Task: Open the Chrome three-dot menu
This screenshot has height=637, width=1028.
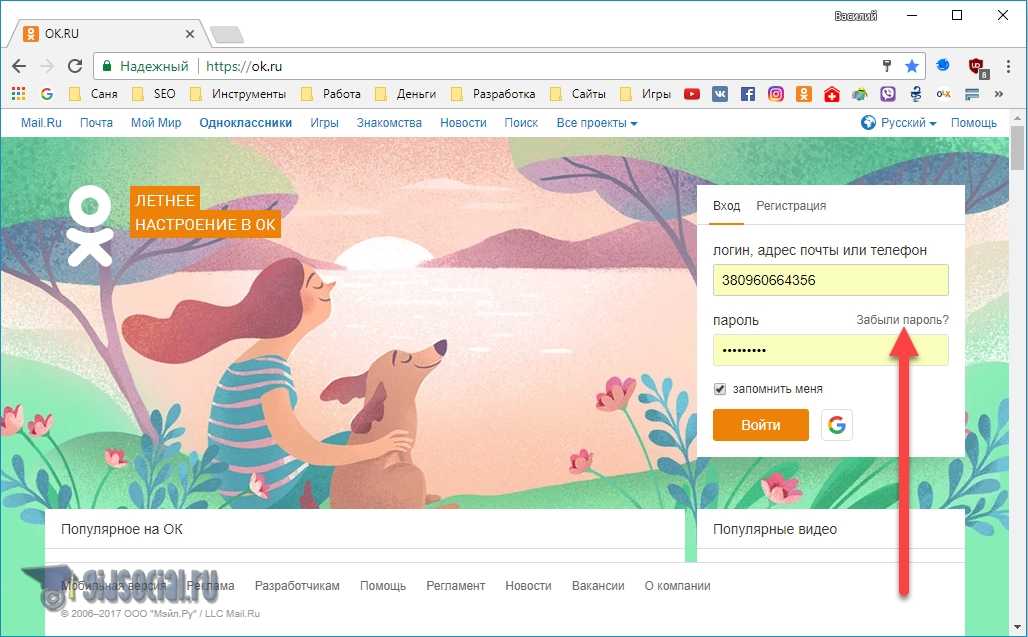Action: [1008, 66]
